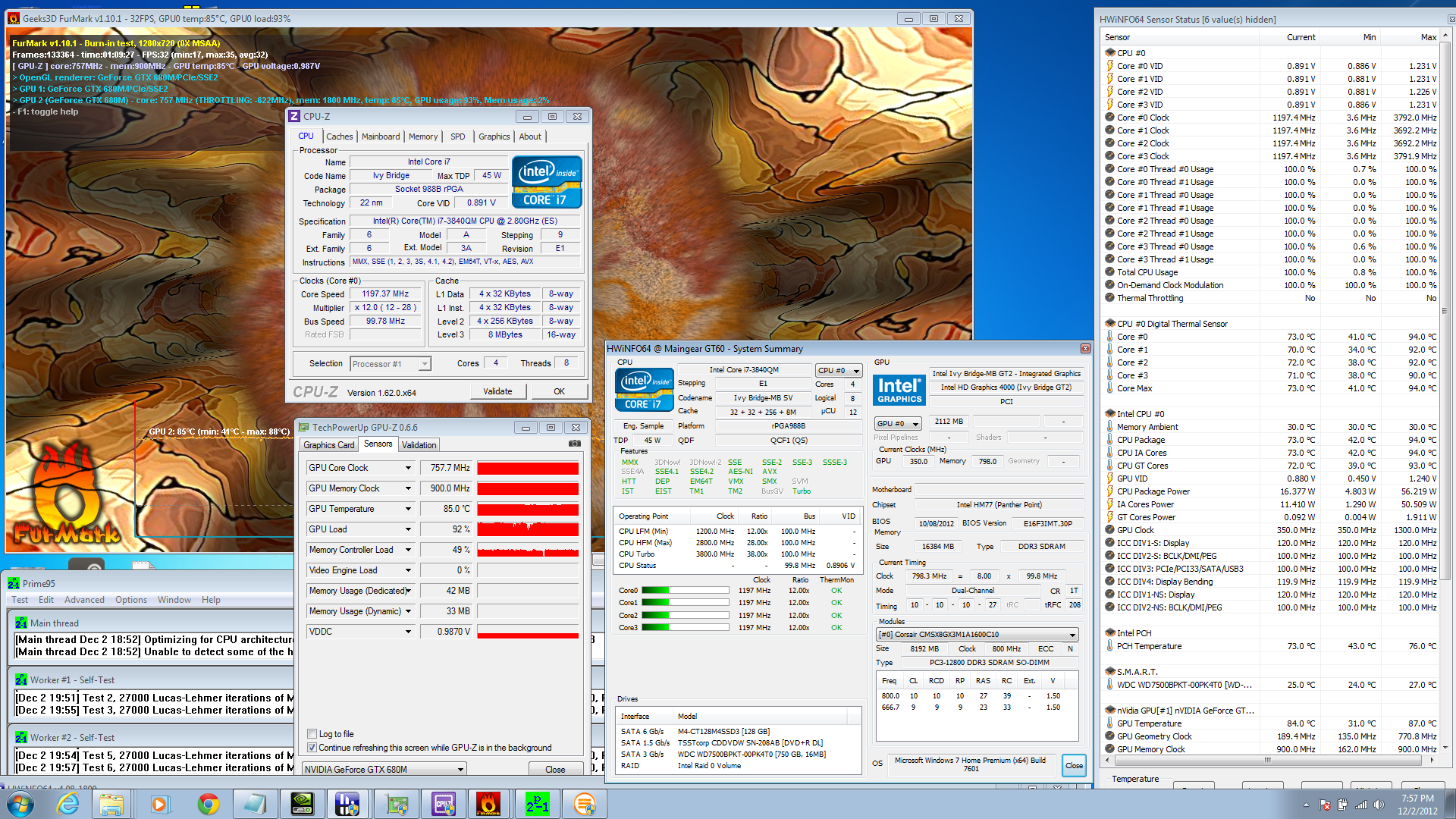Image resolution: width=1456 pixels, height=819 pixels.
Task: Close HWiNFO64 System Summary with Close button
Action: (x=1074, y=765)
